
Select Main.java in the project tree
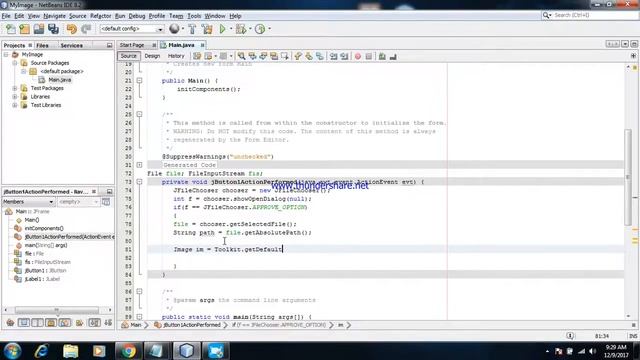[x=60, y=80]
